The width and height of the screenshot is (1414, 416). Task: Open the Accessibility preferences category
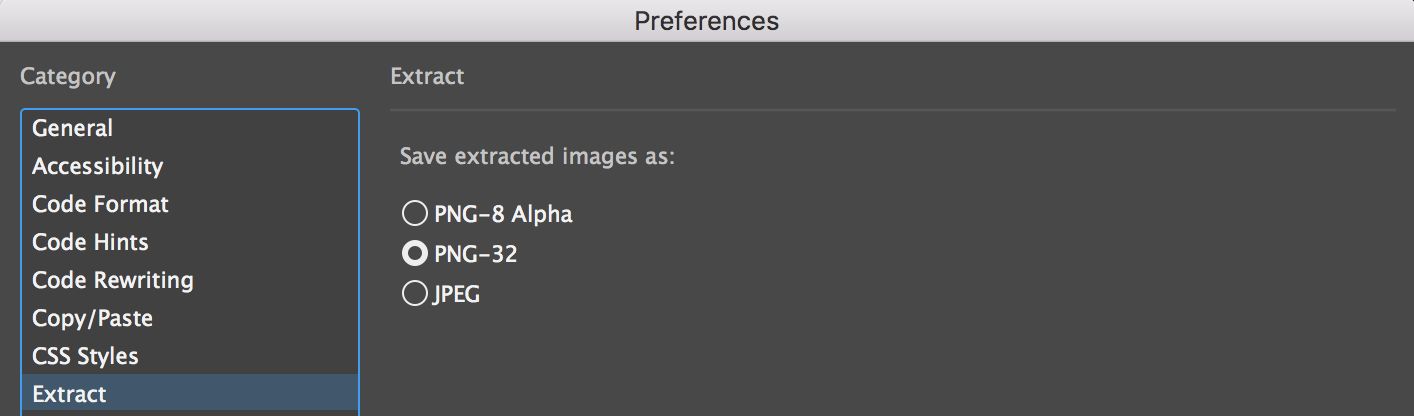[97, 167]
